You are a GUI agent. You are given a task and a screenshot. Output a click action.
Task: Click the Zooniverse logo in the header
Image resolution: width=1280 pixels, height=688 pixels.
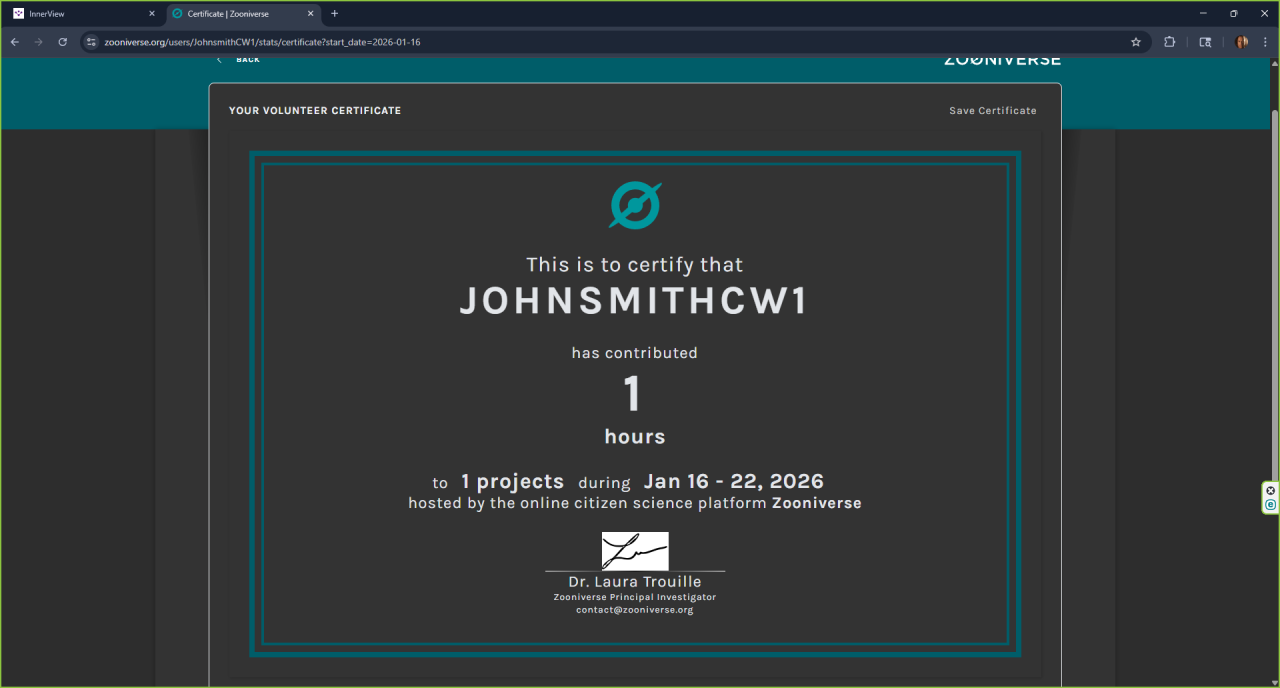tap(1002, 60)
